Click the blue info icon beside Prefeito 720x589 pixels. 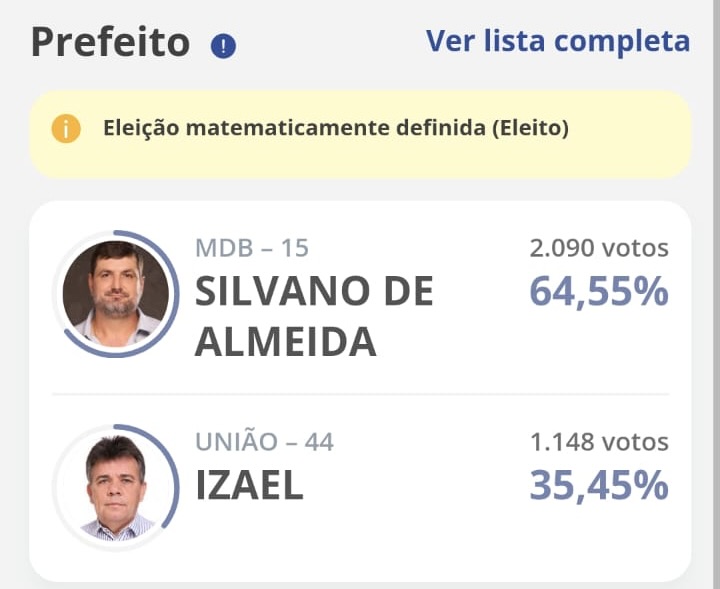[x=223, y=46]
